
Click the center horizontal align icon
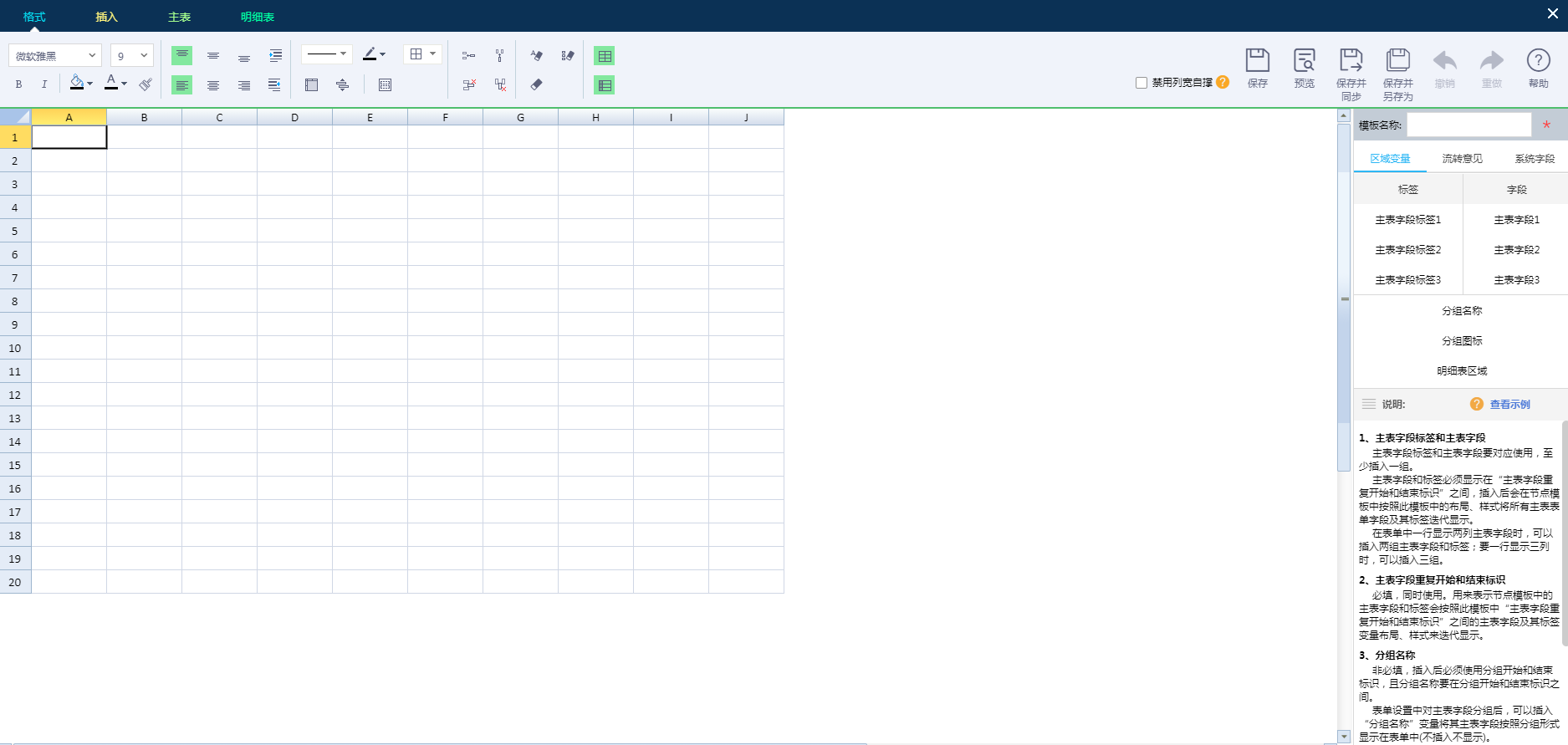pyautogui.click(x=213, y=85)
